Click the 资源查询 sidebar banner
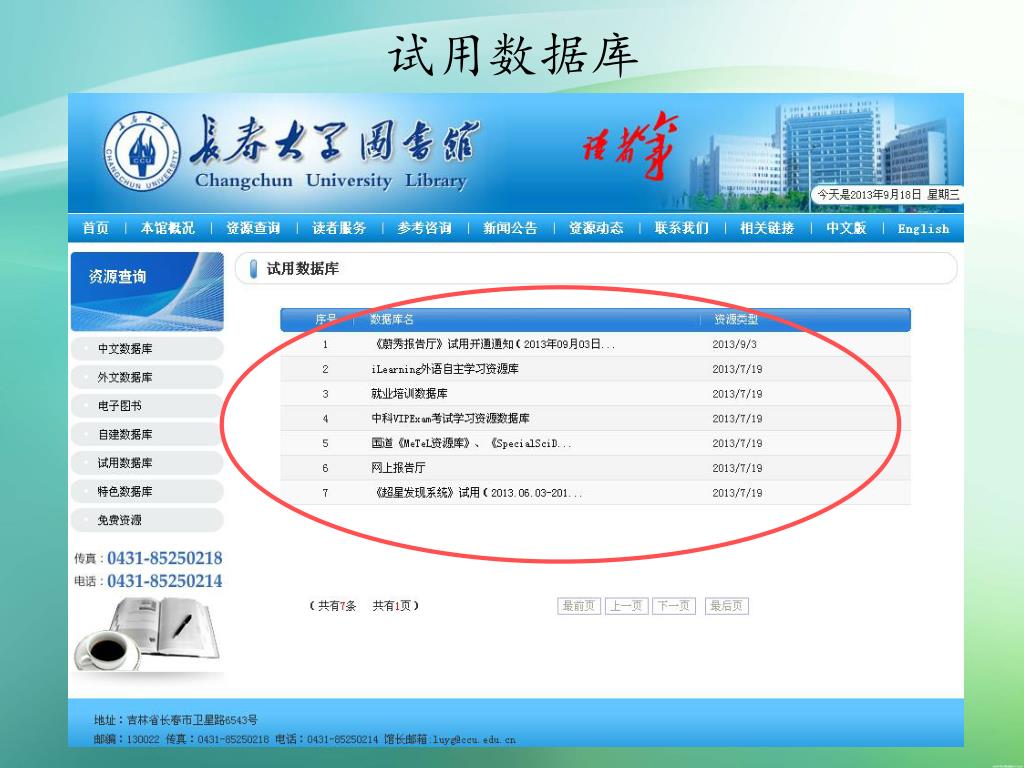Image resolution: width=1024 pixels, height=768 pixels. click(147, 291)
